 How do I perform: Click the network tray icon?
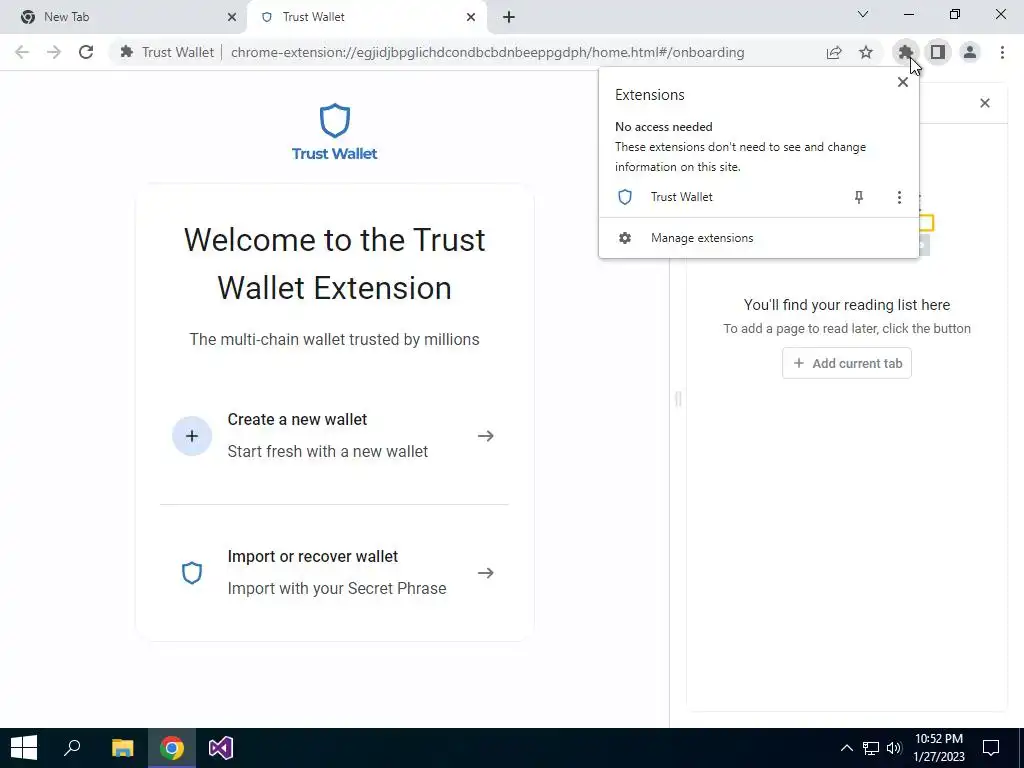[871, 748]
